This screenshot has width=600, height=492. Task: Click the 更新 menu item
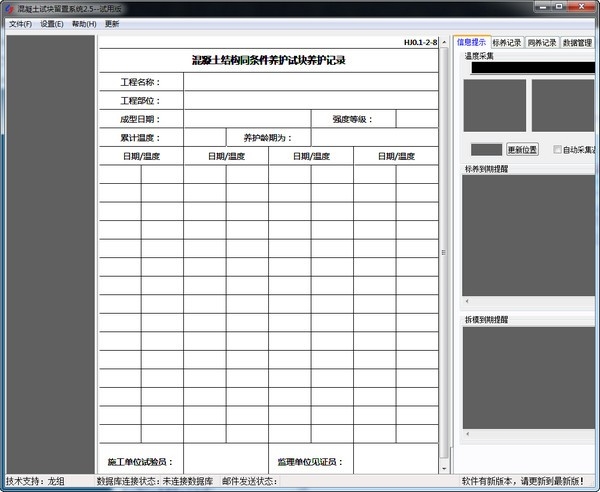coord(112,24)
